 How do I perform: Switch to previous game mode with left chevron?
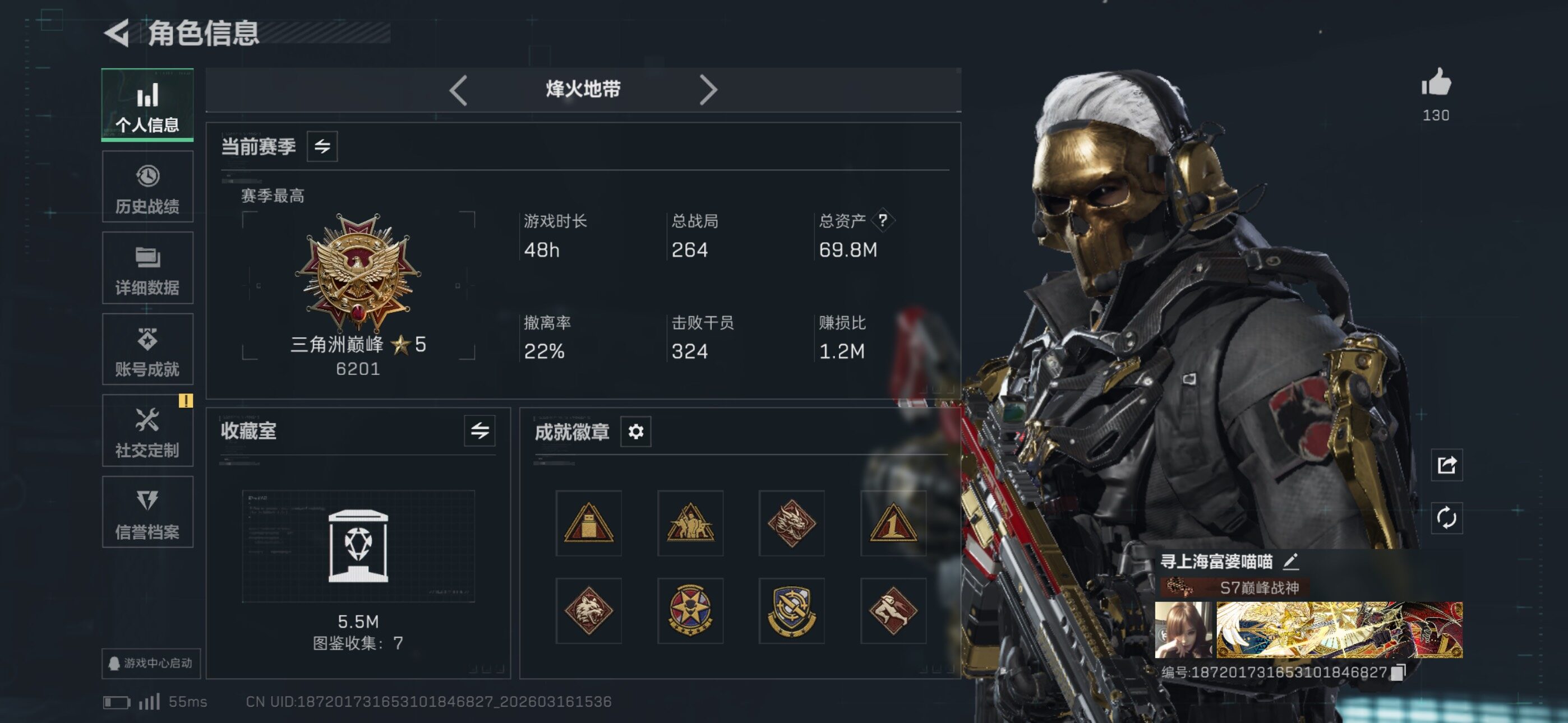[x=458, y=90]
